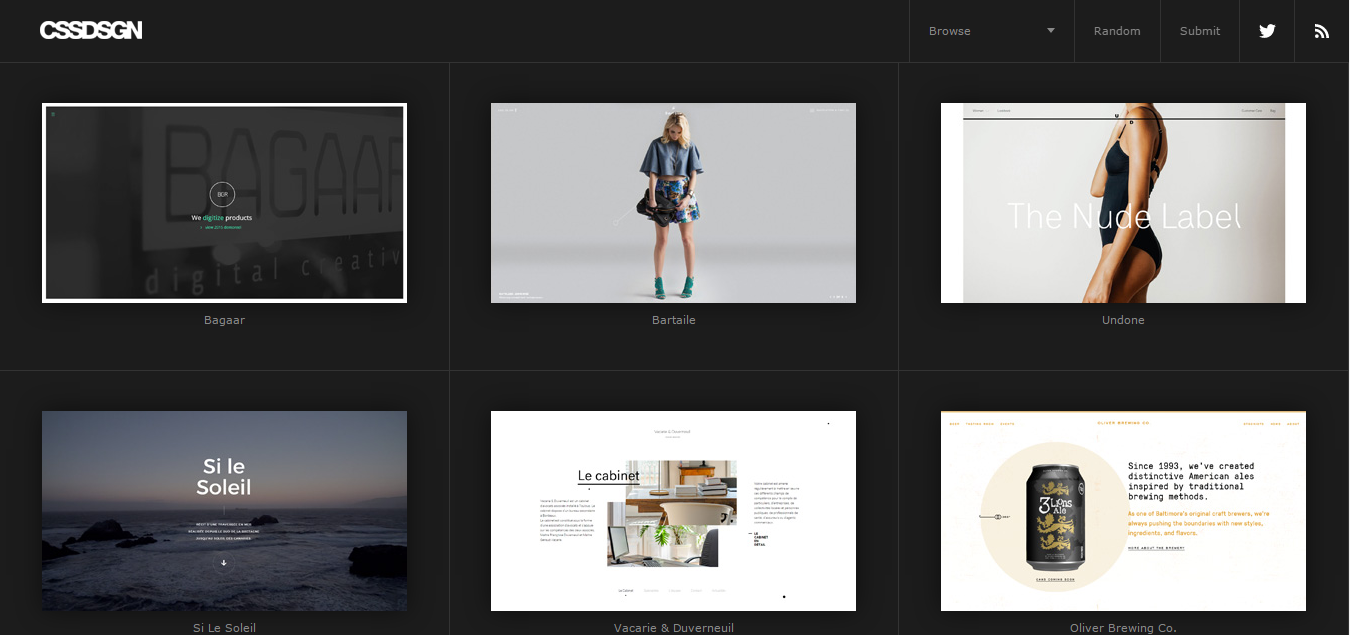Open the Bartaile site link
This screenshot has width=1350, height=635.
[673, 319]
